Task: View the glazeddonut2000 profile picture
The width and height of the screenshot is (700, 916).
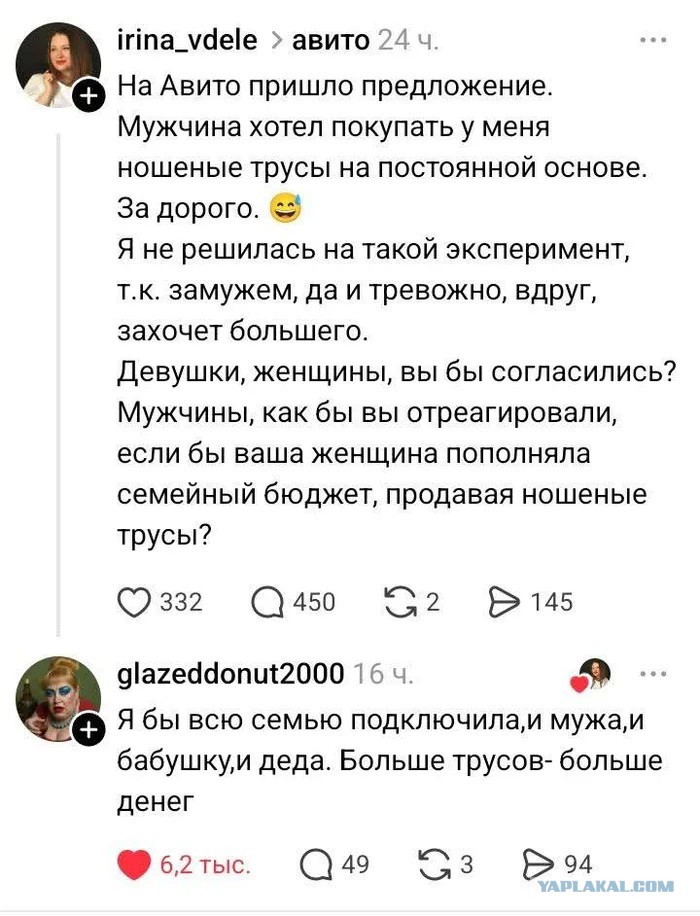Action: click(56, 698)
